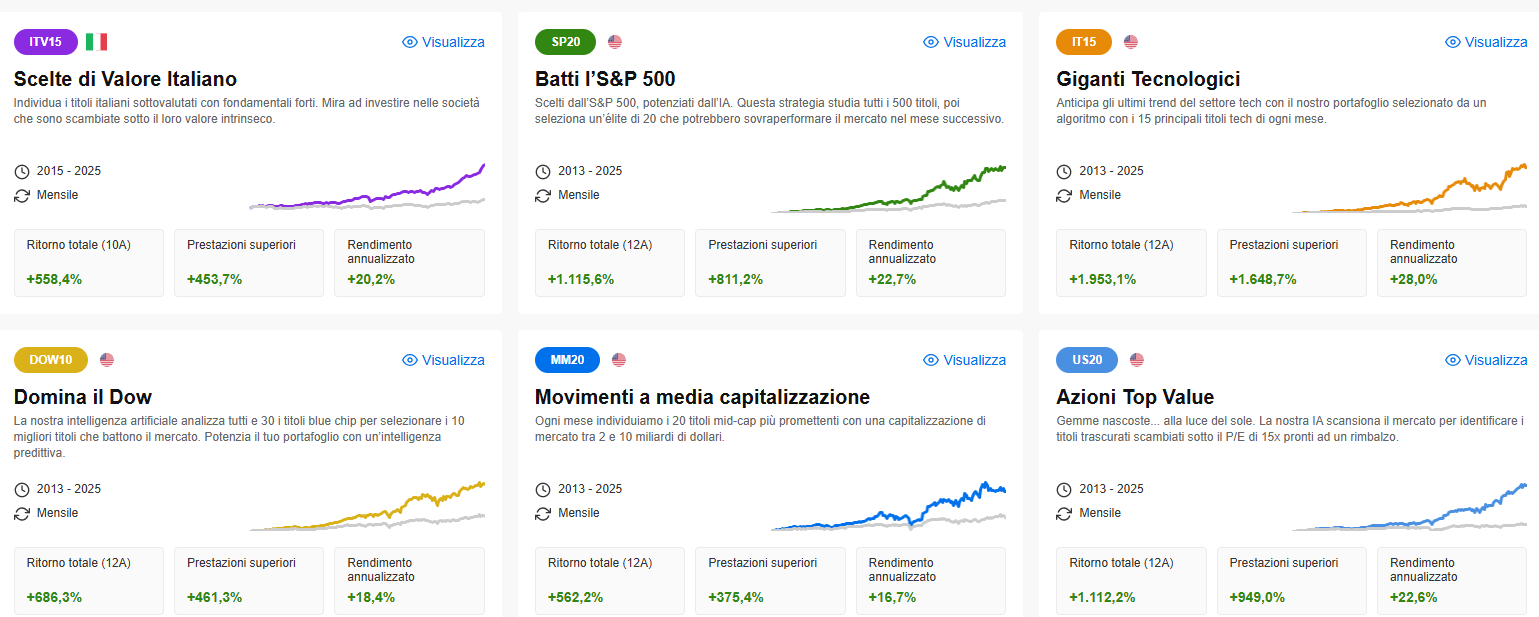This screenshot has height=617, width=1539.
Task: Click the clock icon in Domina il Dow card
Action: 22,489
